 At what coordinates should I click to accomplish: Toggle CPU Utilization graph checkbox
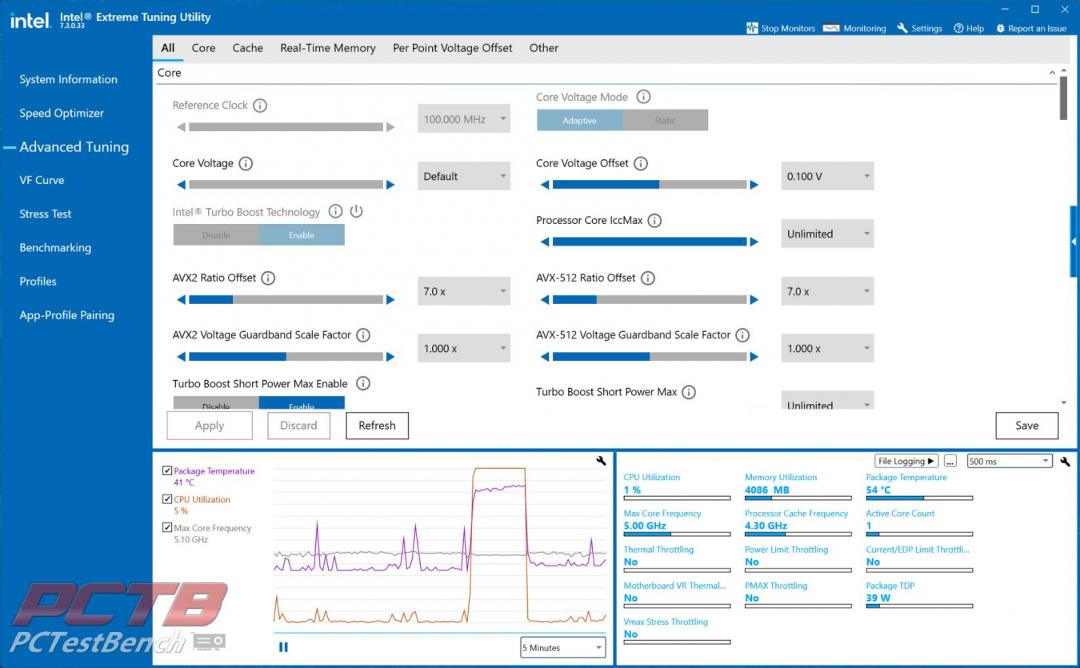tap(167, 499)
